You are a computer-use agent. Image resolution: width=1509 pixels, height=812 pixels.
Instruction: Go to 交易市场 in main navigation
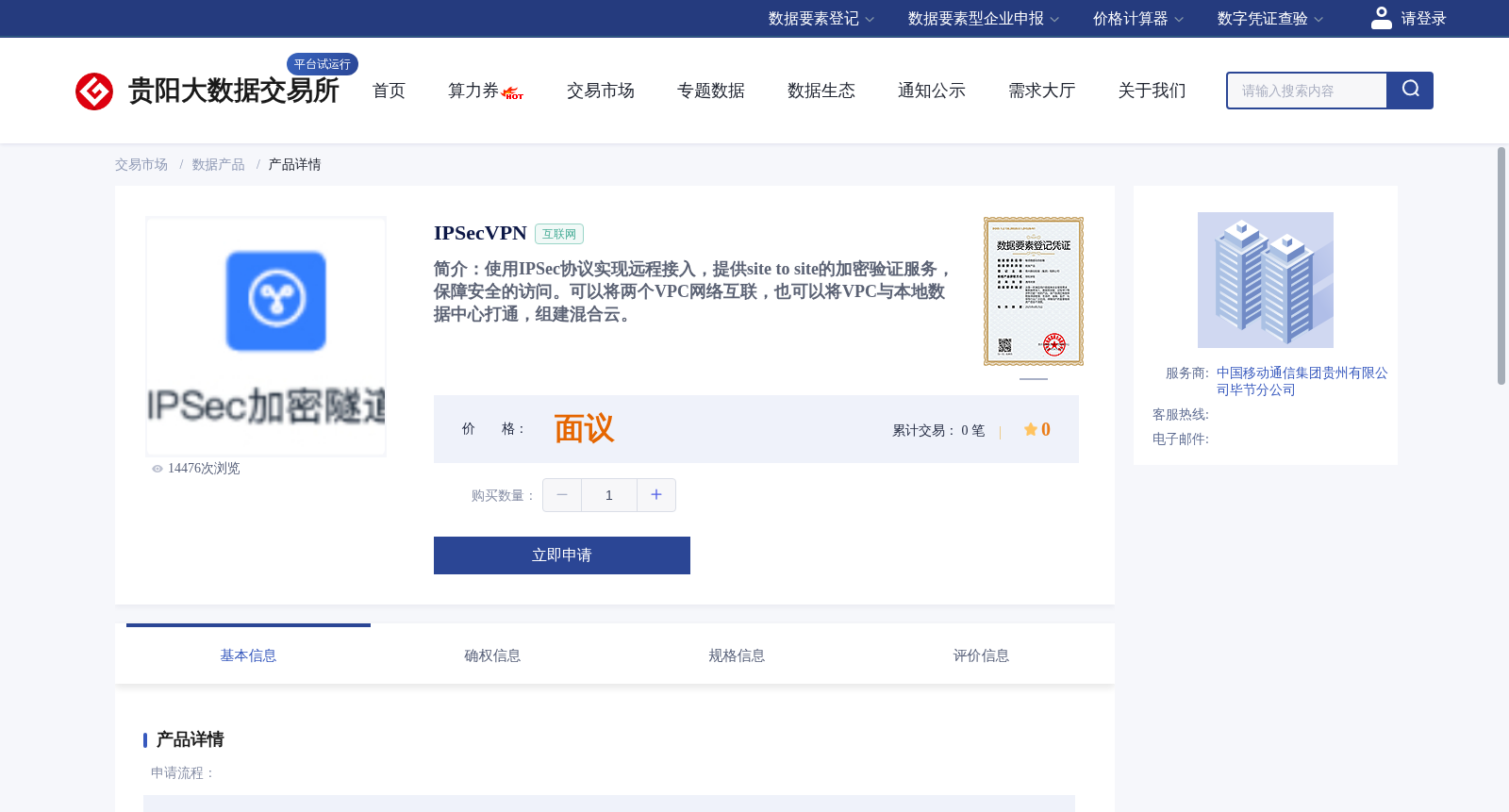coord(601,91)
